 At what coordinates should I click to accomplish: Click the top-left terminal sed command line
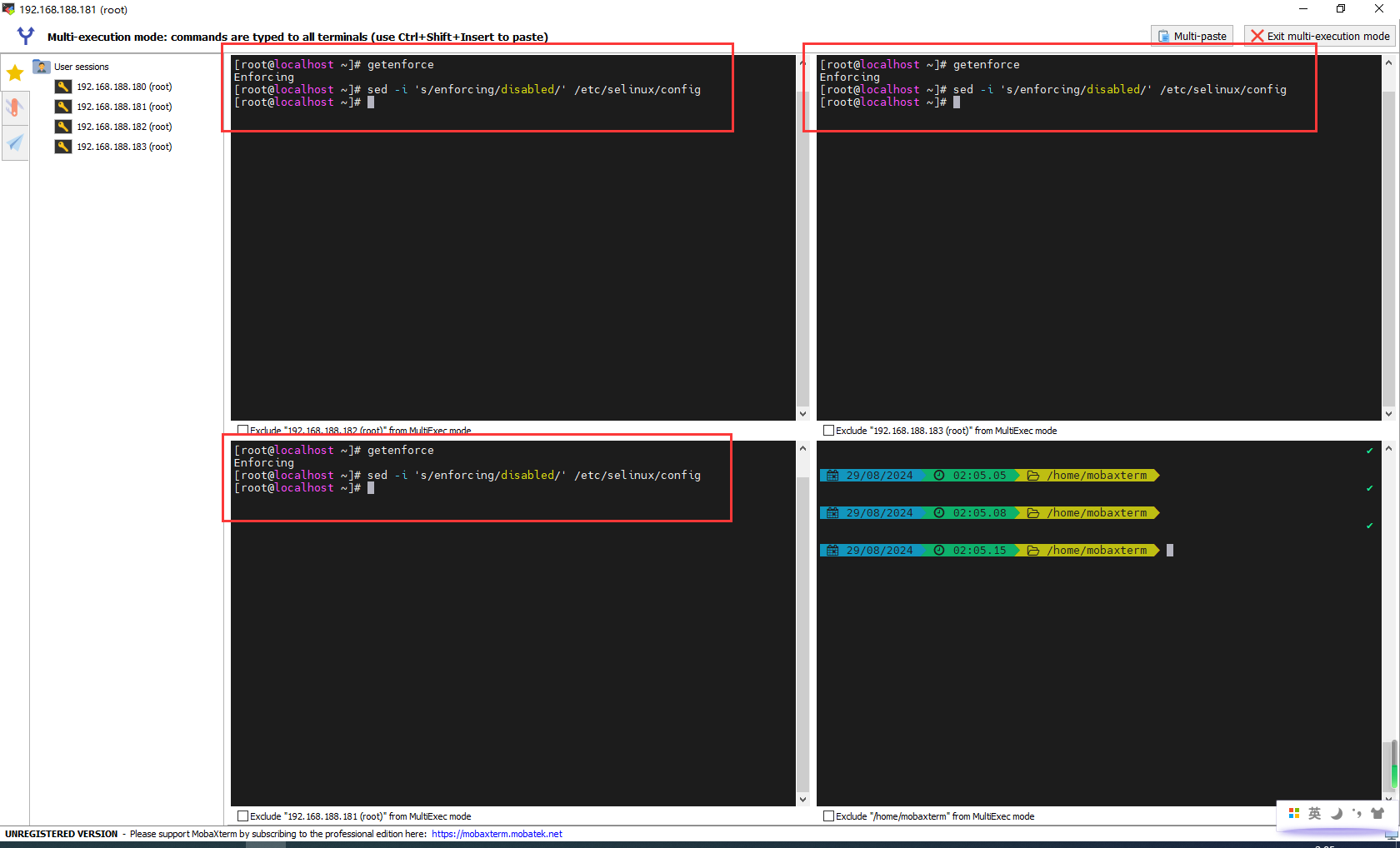(x=467, y=89)
